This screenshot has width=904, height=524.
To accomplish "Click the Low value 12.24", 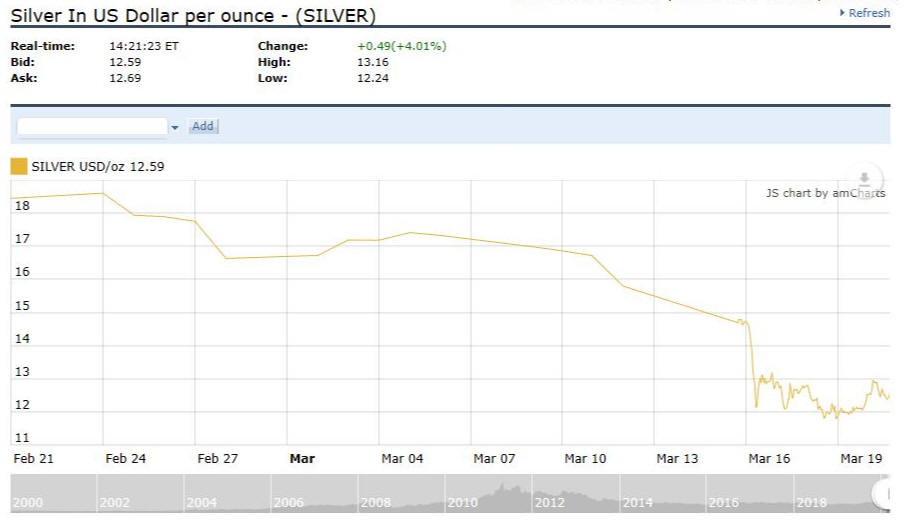I will point(373,78).
